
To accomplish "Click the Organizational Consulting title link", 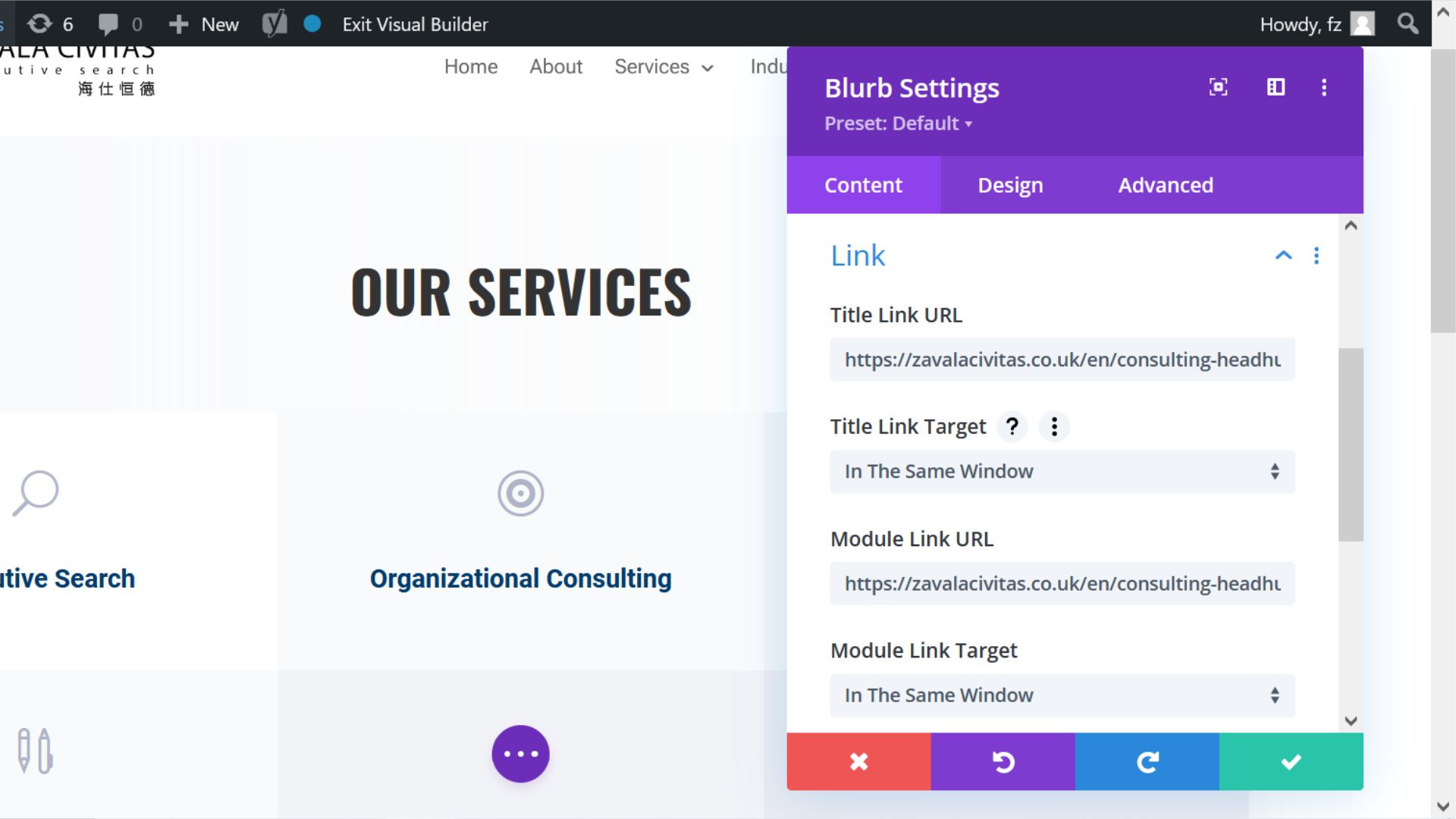I will tap(520, 579).
